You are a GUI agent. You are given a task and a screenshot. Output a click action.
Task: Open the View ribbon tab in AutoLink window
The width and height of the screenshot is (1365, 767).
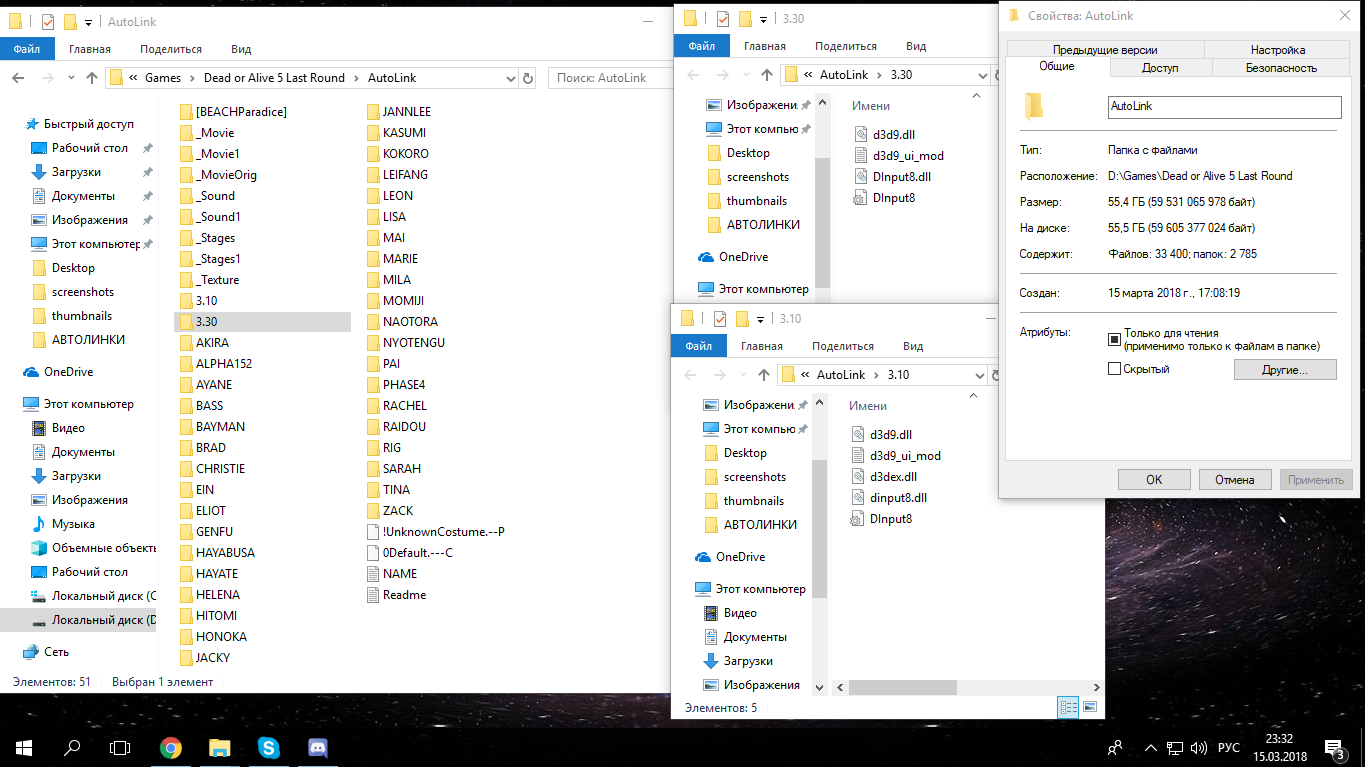pos(241,49)
